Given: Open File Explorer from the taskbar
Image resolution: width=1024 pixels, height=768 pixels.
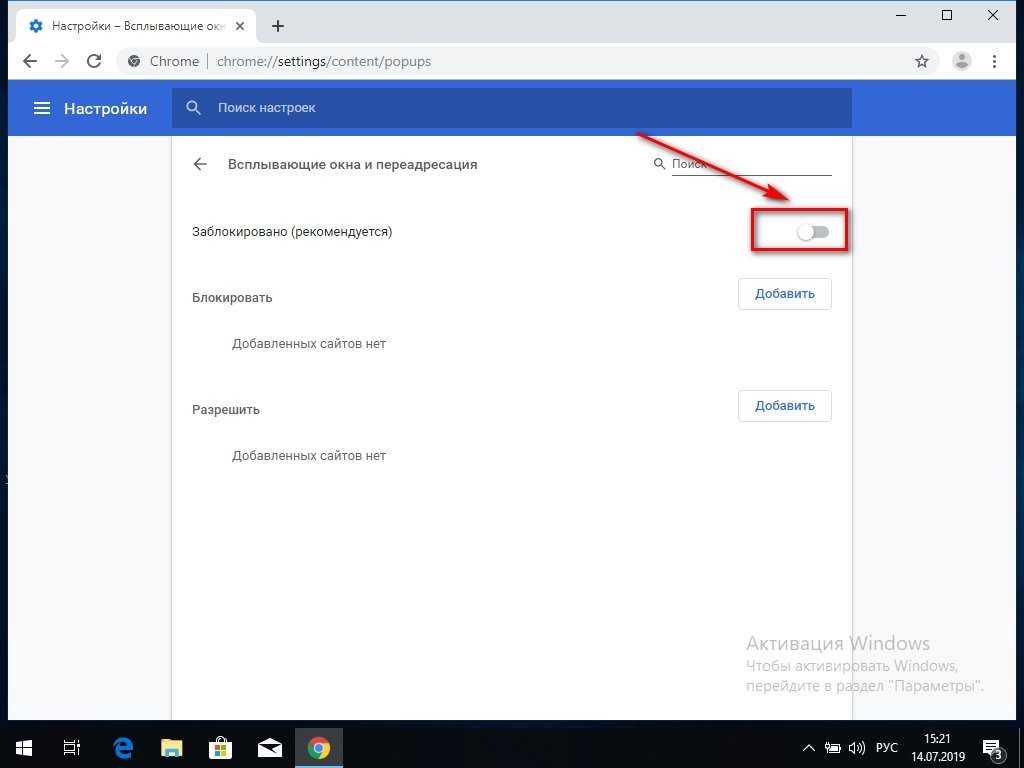Looking at the screenshot, I should point(171,748).
